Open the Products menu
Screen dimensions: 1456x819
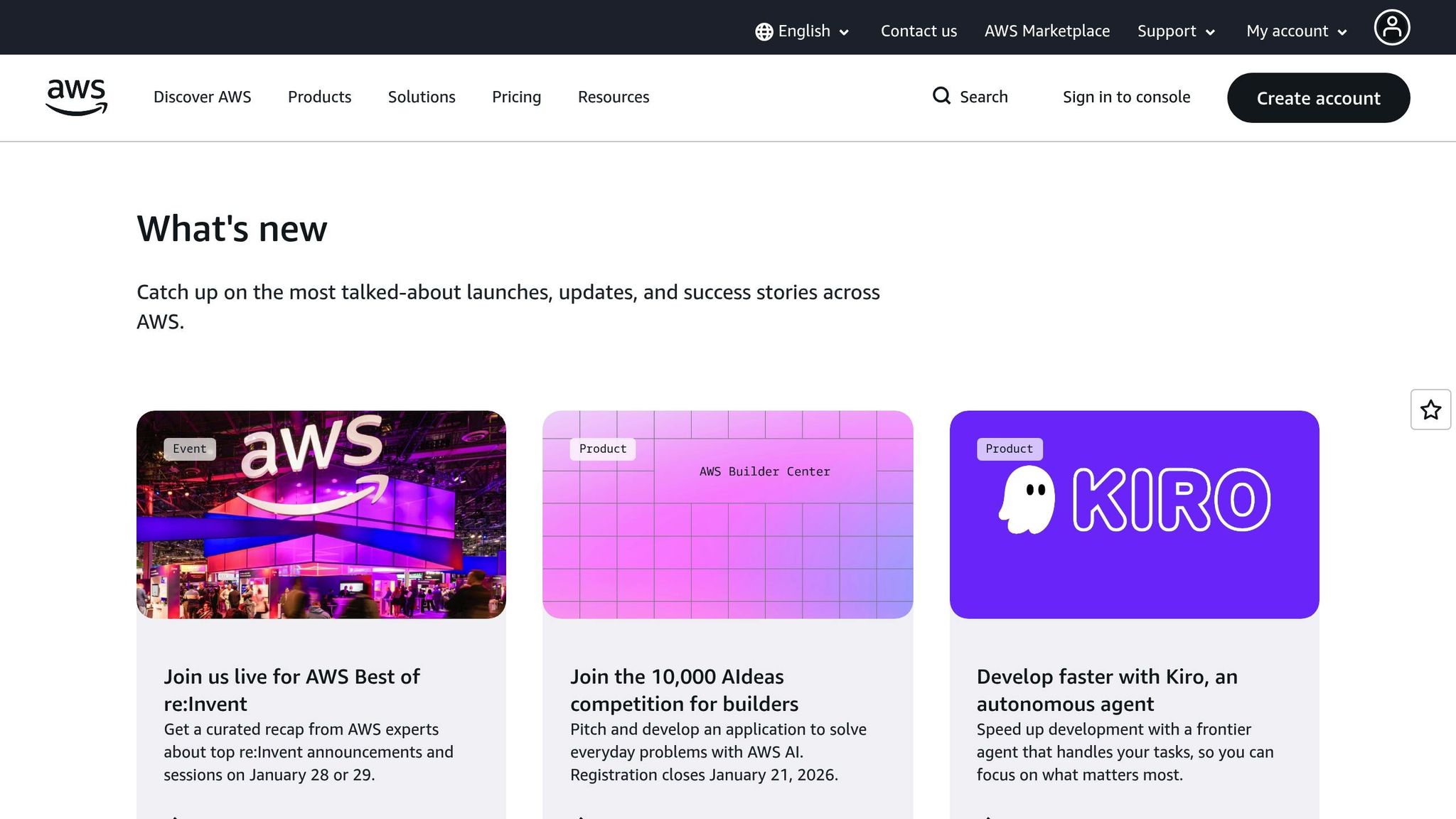(x=319, y=97)
